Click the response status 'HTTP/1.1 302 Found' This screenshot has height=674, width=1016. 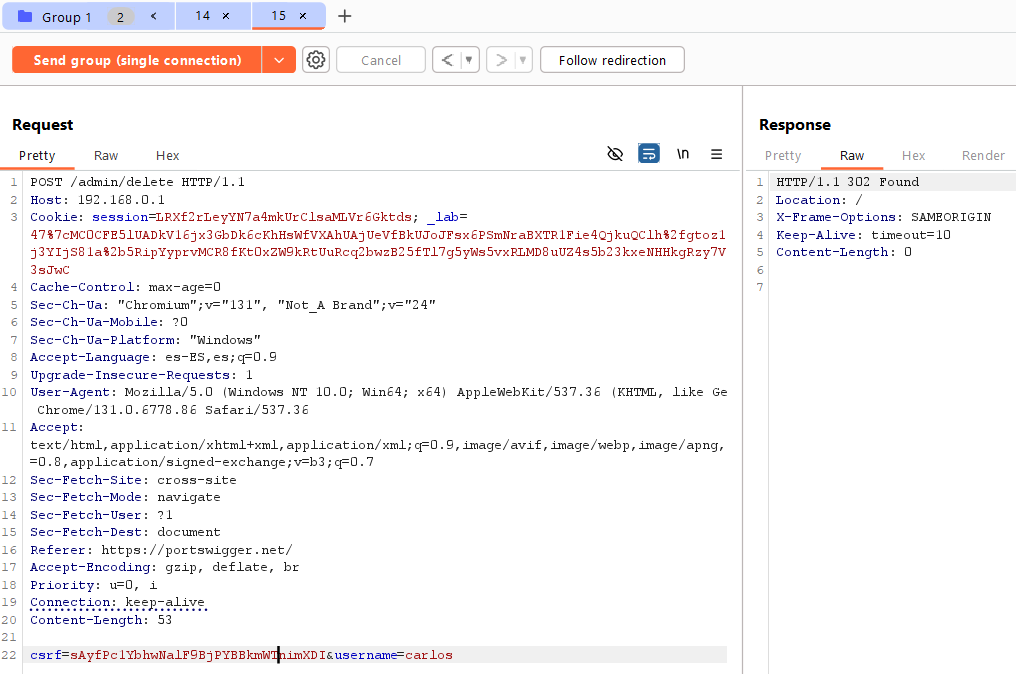click(x=848, y=182)
